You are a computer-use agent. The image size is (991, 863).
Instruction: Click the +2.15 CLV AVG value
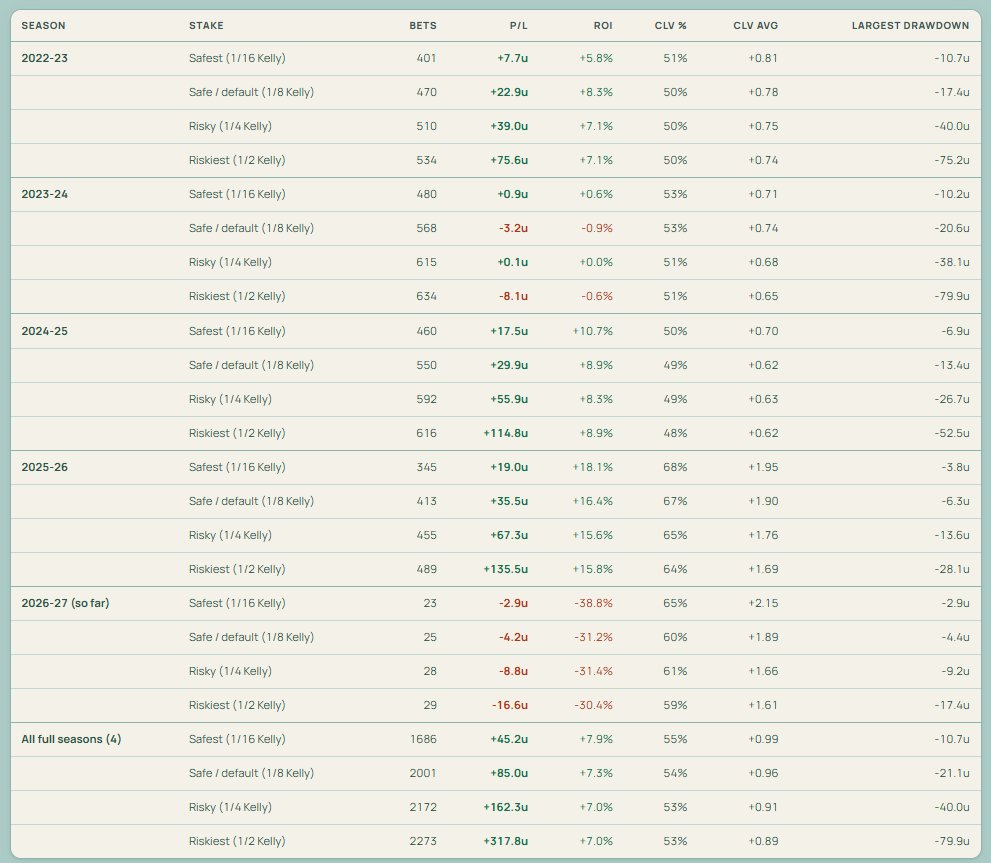pos(763,603)
